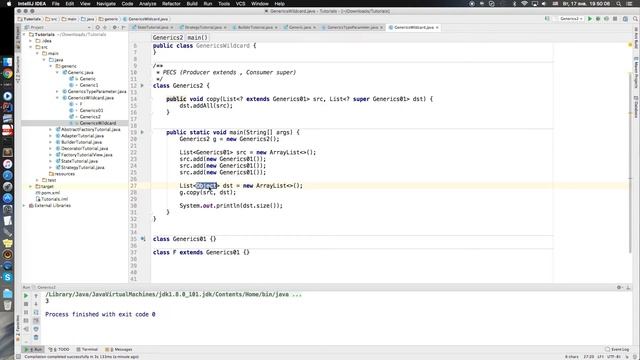Stop process with the Run panel stop icon
This screenshot has width=640, height=360.
click(26, 304)
